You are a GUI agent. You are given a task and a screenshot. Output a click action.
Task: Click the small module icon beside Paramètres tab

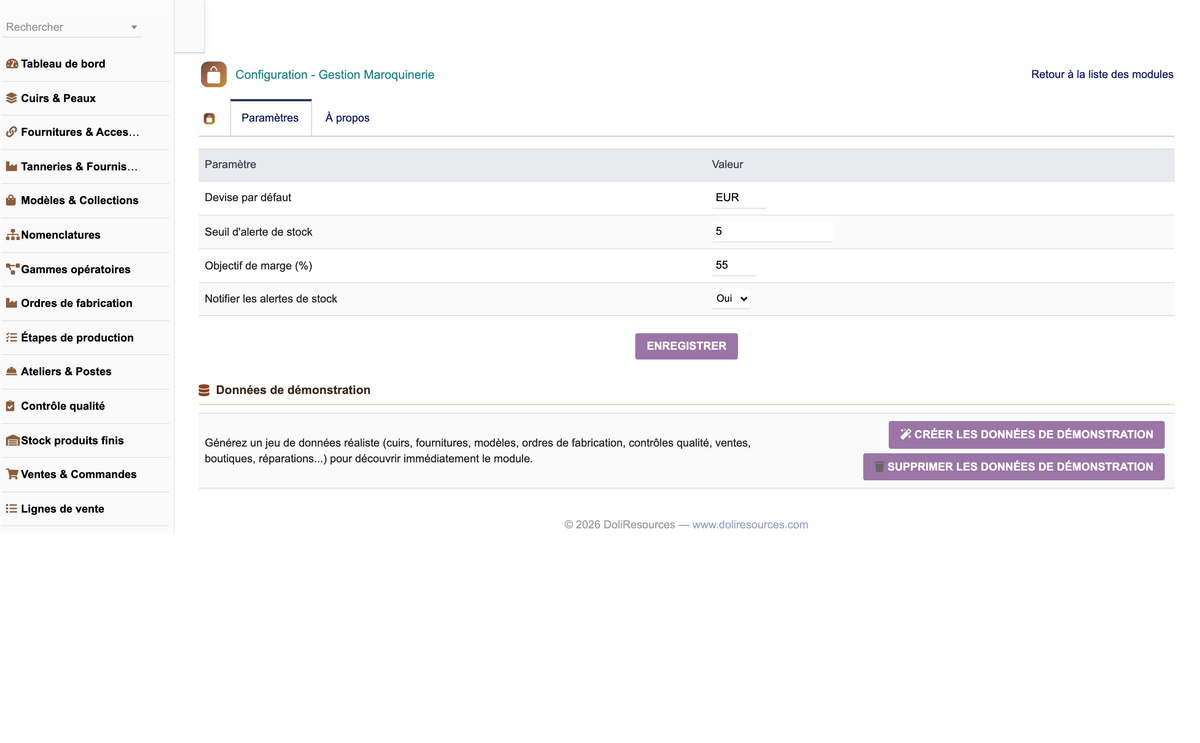point(209,118)
